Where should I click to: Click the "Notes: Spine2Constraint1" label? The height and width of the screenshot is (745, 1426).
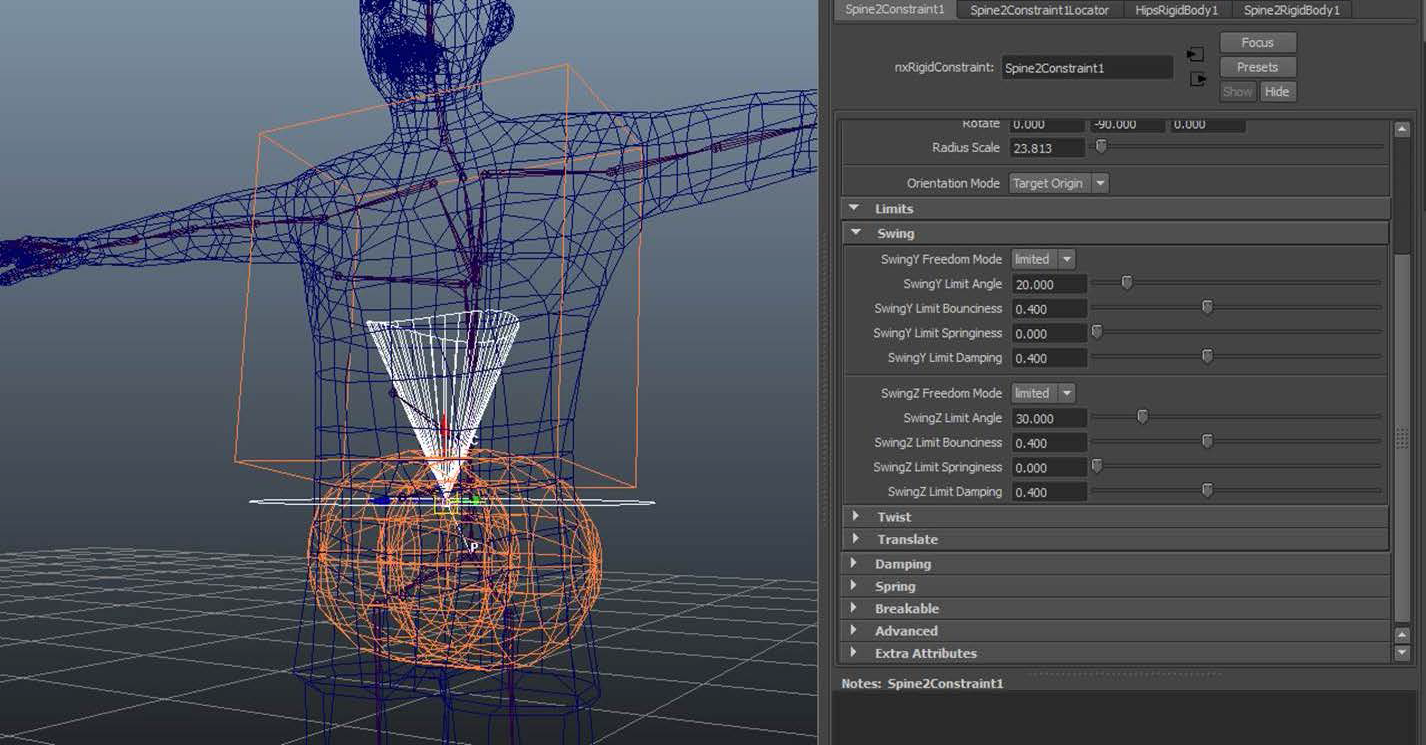coord(922,683)
